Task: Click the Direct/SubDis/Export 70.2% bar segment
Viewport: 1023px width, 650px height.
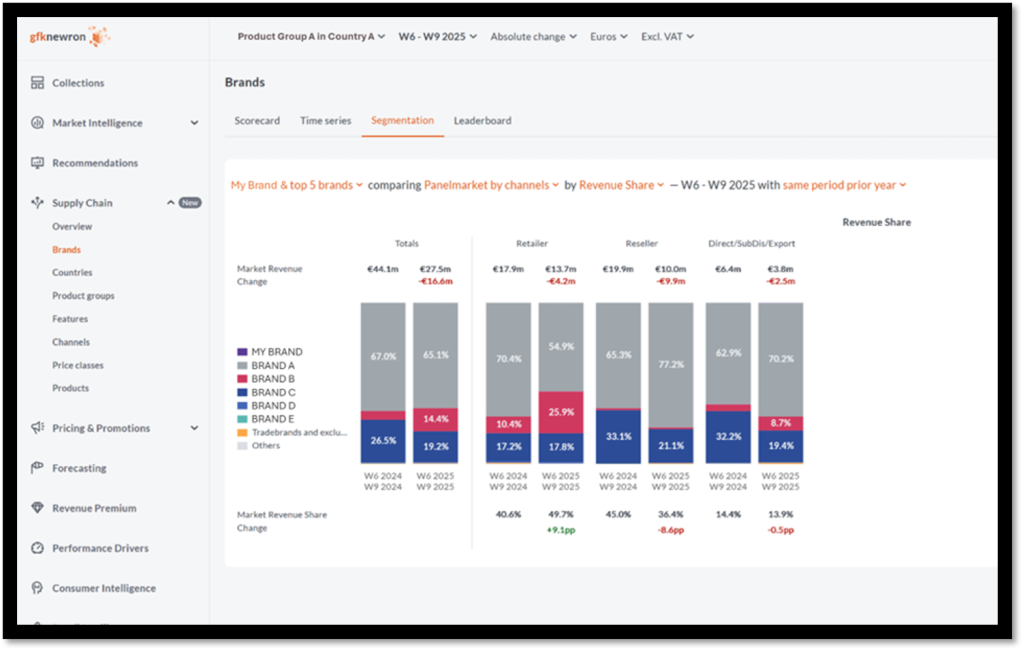Action: [781, 360]
